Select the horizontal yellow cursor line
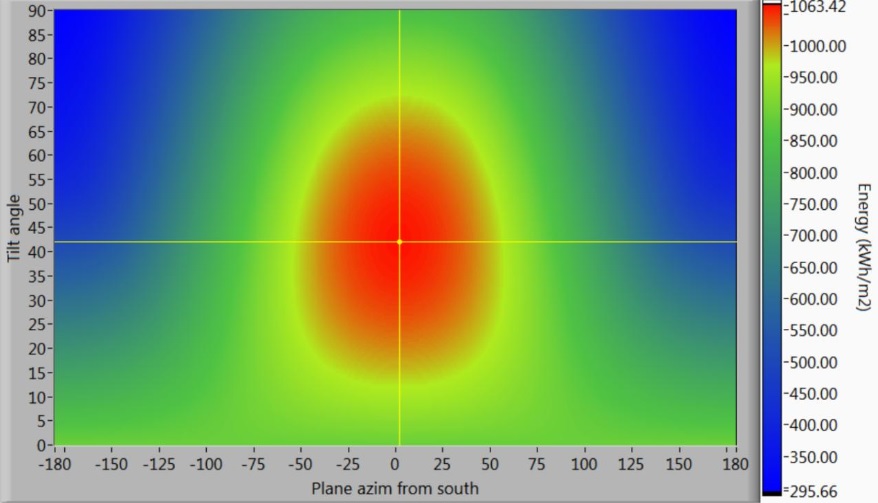Screen dimensions: 878x503 pos(395,242)
